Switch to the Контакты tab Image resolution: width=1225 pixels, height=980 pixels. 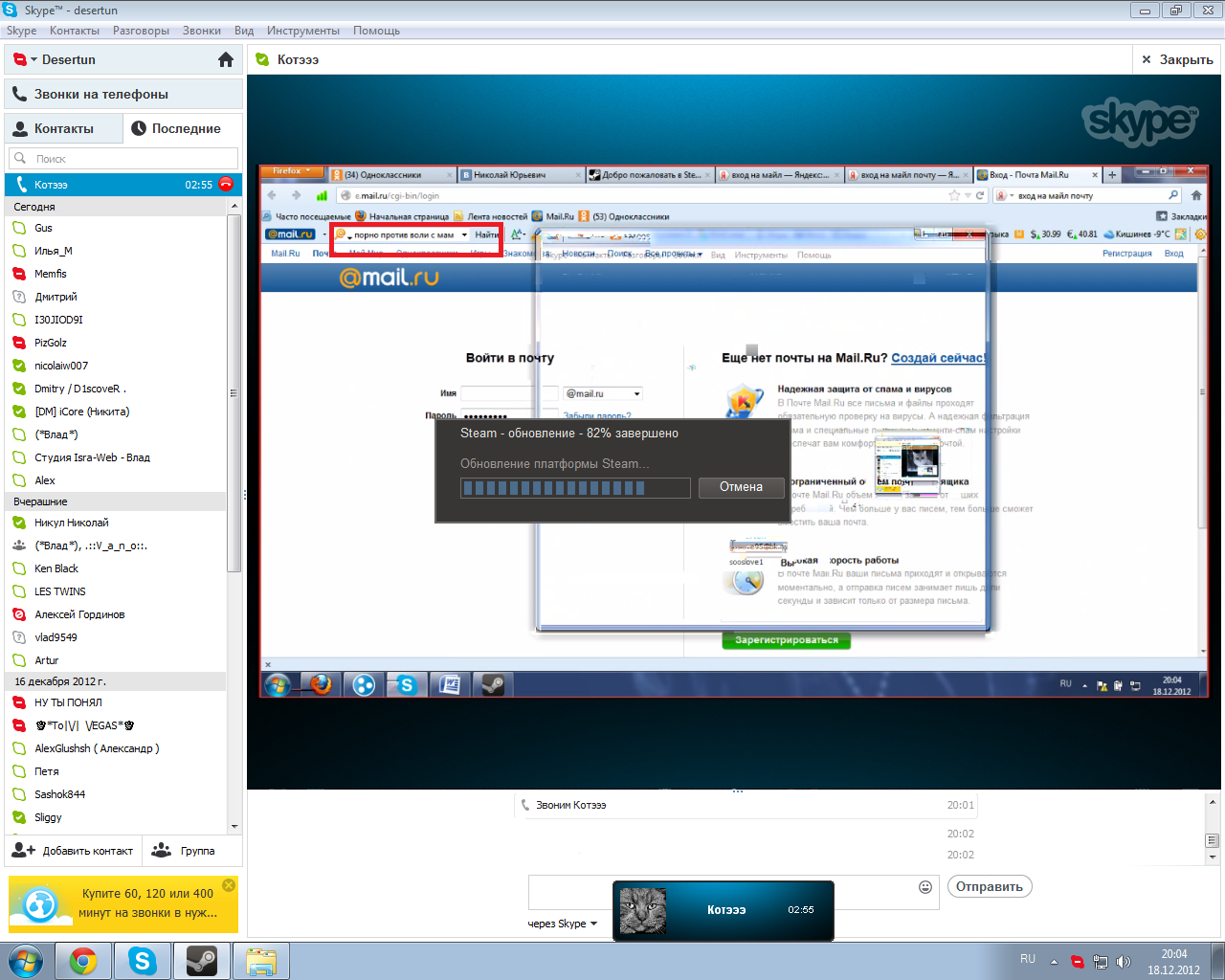click(x=64, y=128)
